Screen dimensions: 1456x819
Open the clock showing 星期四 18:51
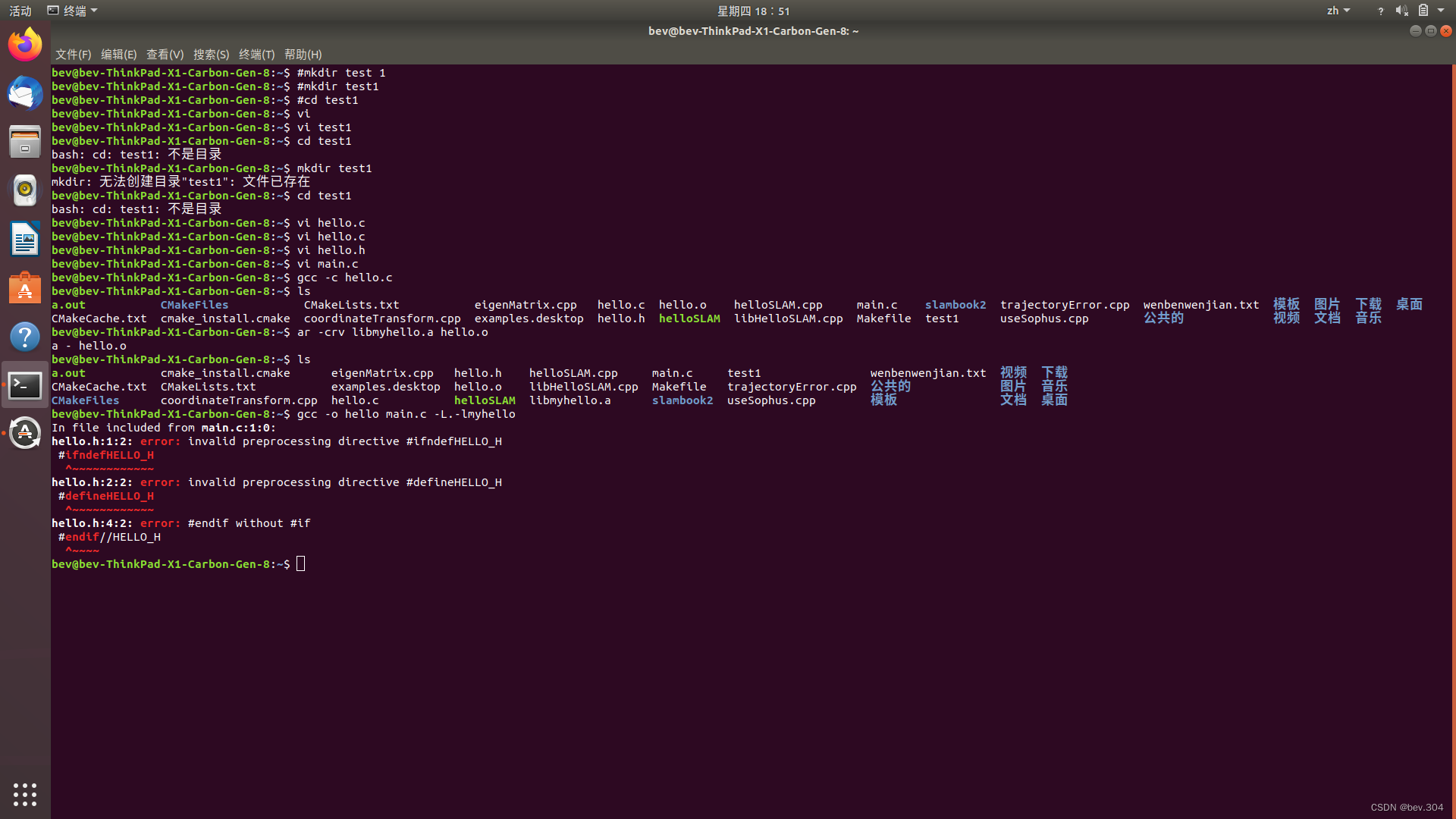754,11
